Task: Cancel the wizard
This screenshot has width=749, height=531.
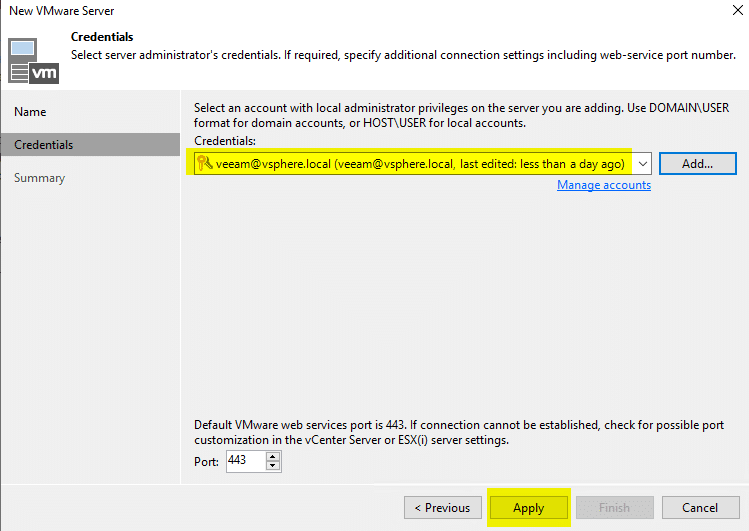Action: [x=700, y=508]
